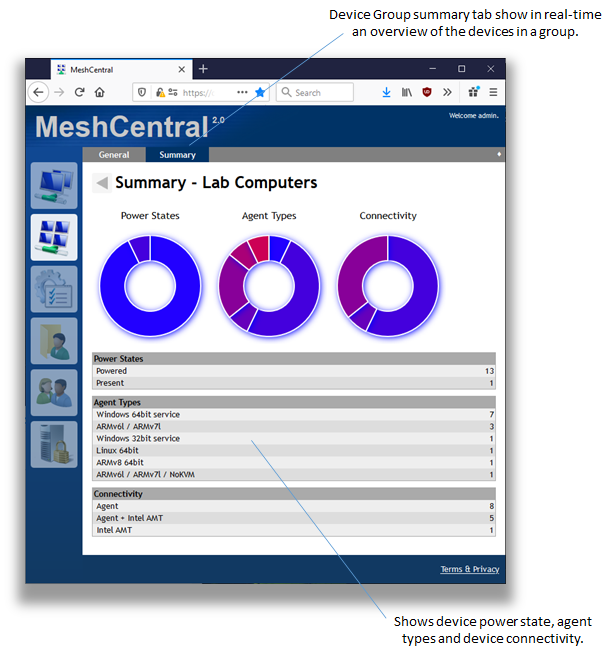Viewport: 614px width, 657px height.
Task: Maximize the browser window
Action: point(461,69)
